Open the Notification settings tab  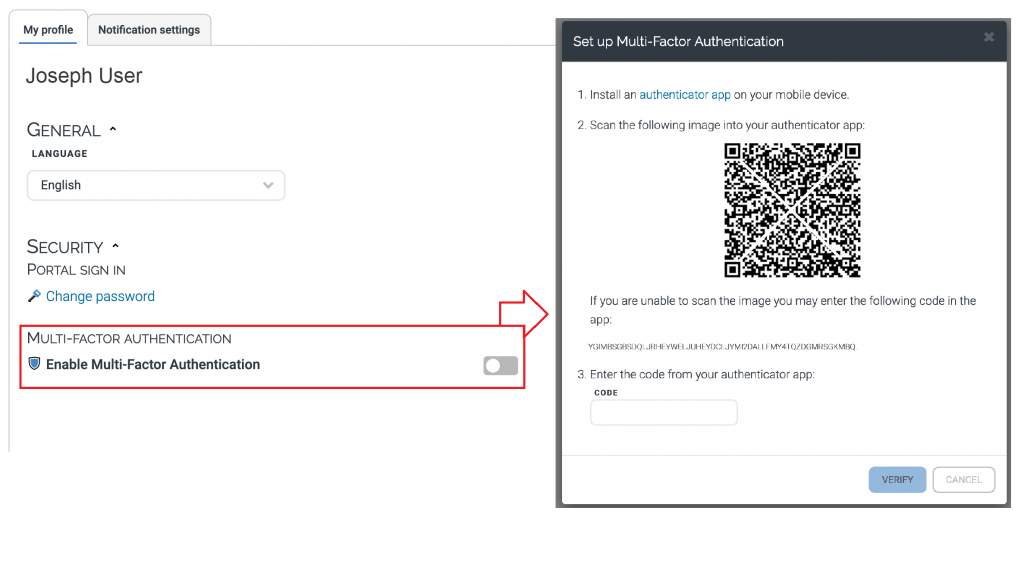coord(149,30)
